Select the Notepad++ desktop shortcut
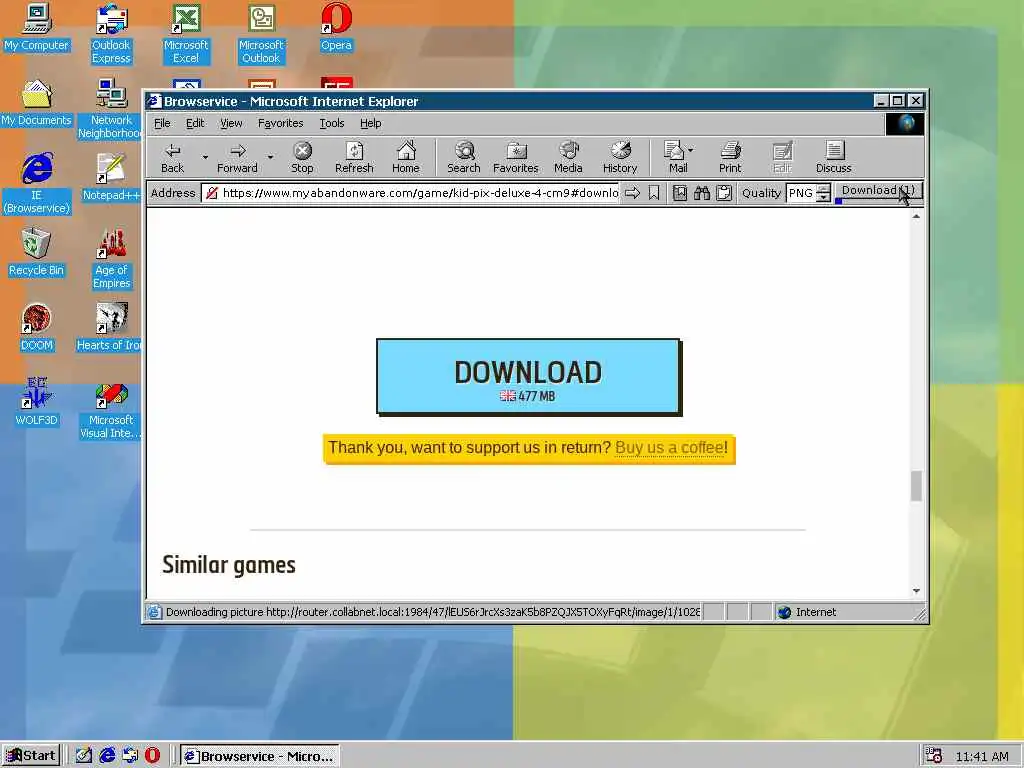The height and width of the screenshot is (768, 1024). (x=110, y=178)
